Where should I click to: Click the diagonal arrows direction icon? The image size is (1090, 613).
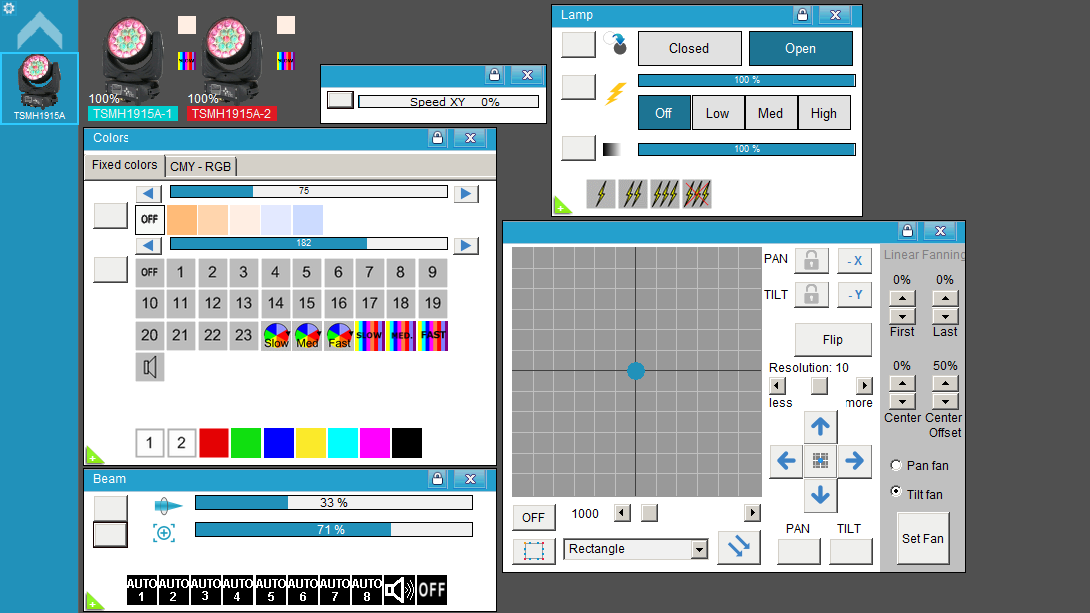pyautogui.click(x=738, y=547)
